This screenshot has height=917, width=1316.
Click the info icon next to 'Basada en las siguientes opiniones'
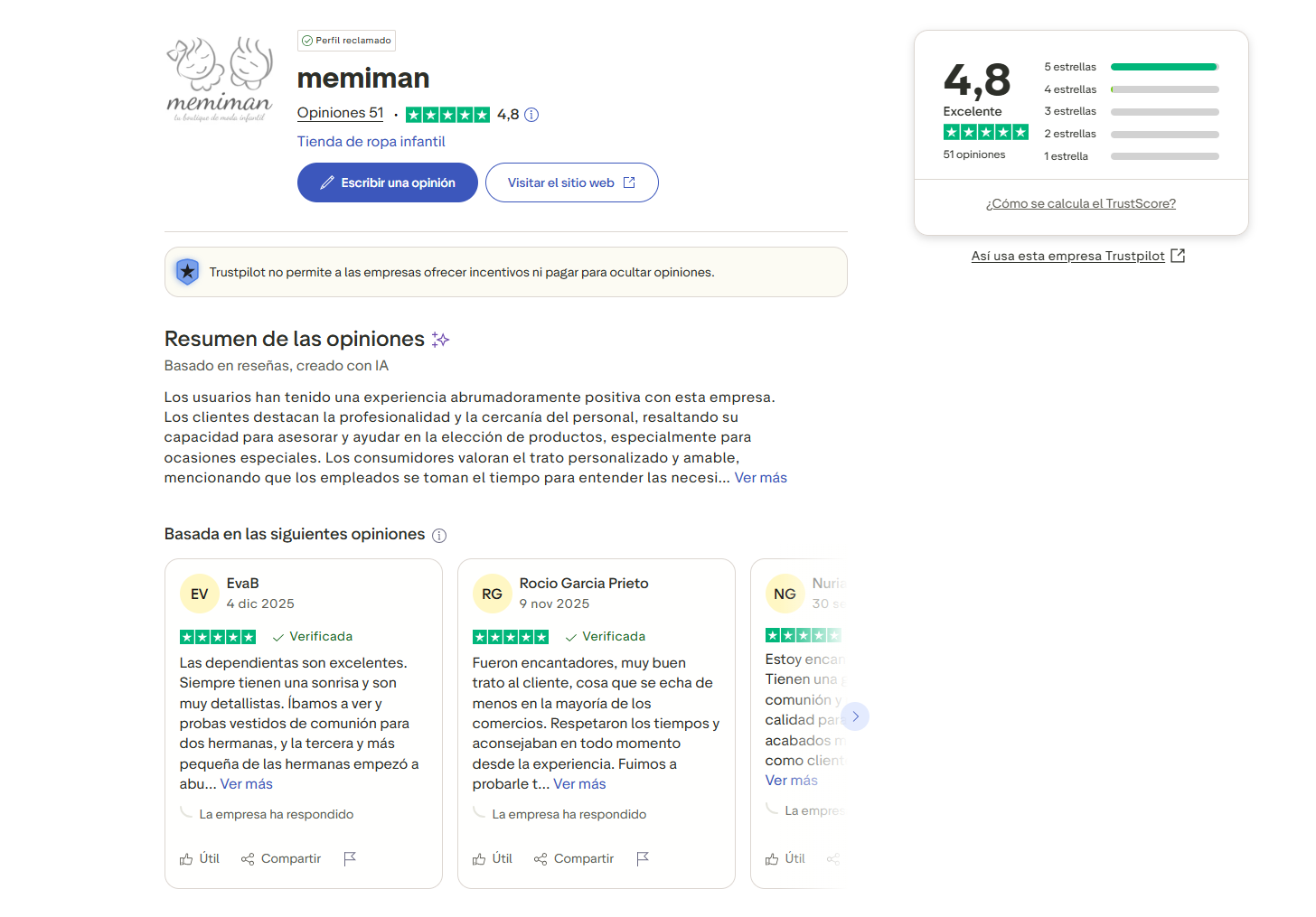click(x=439, y=536)
